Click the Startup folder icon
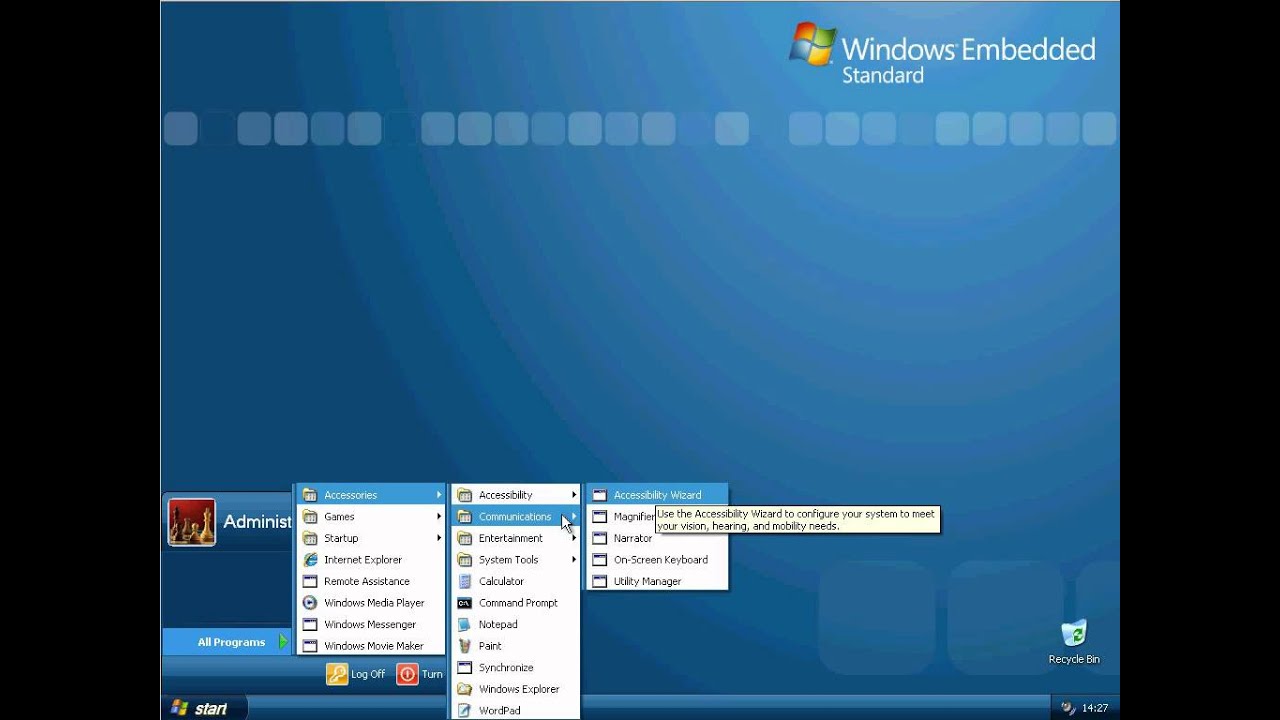 310,538
